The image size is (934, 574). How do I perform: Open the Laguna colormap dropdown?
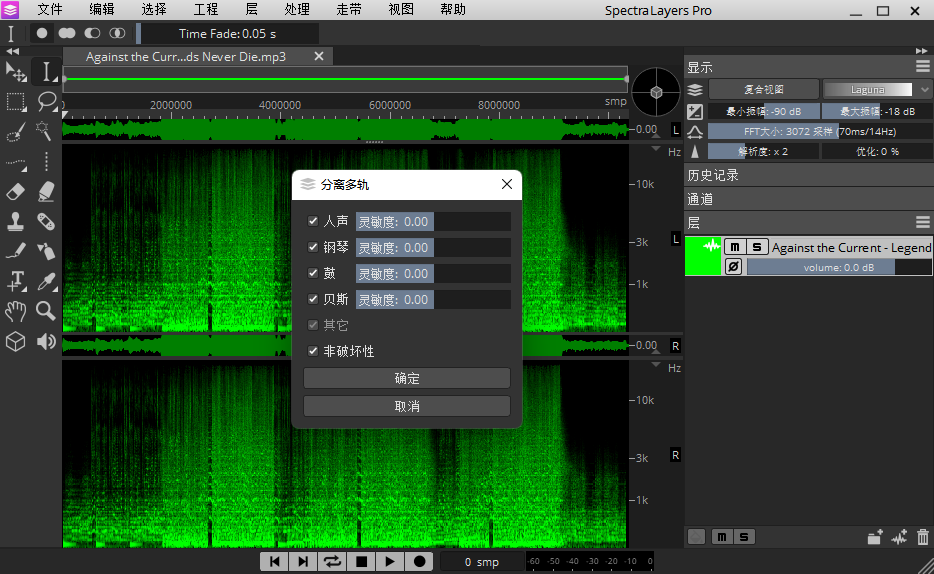pyautogui.click(x=876, y=89)
